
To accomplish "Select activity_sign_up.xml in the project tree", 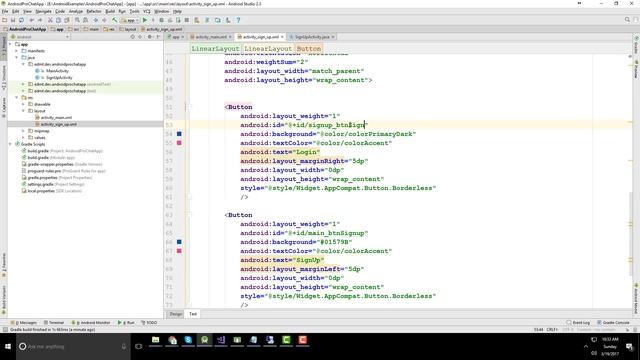I will tap(58, 124).
